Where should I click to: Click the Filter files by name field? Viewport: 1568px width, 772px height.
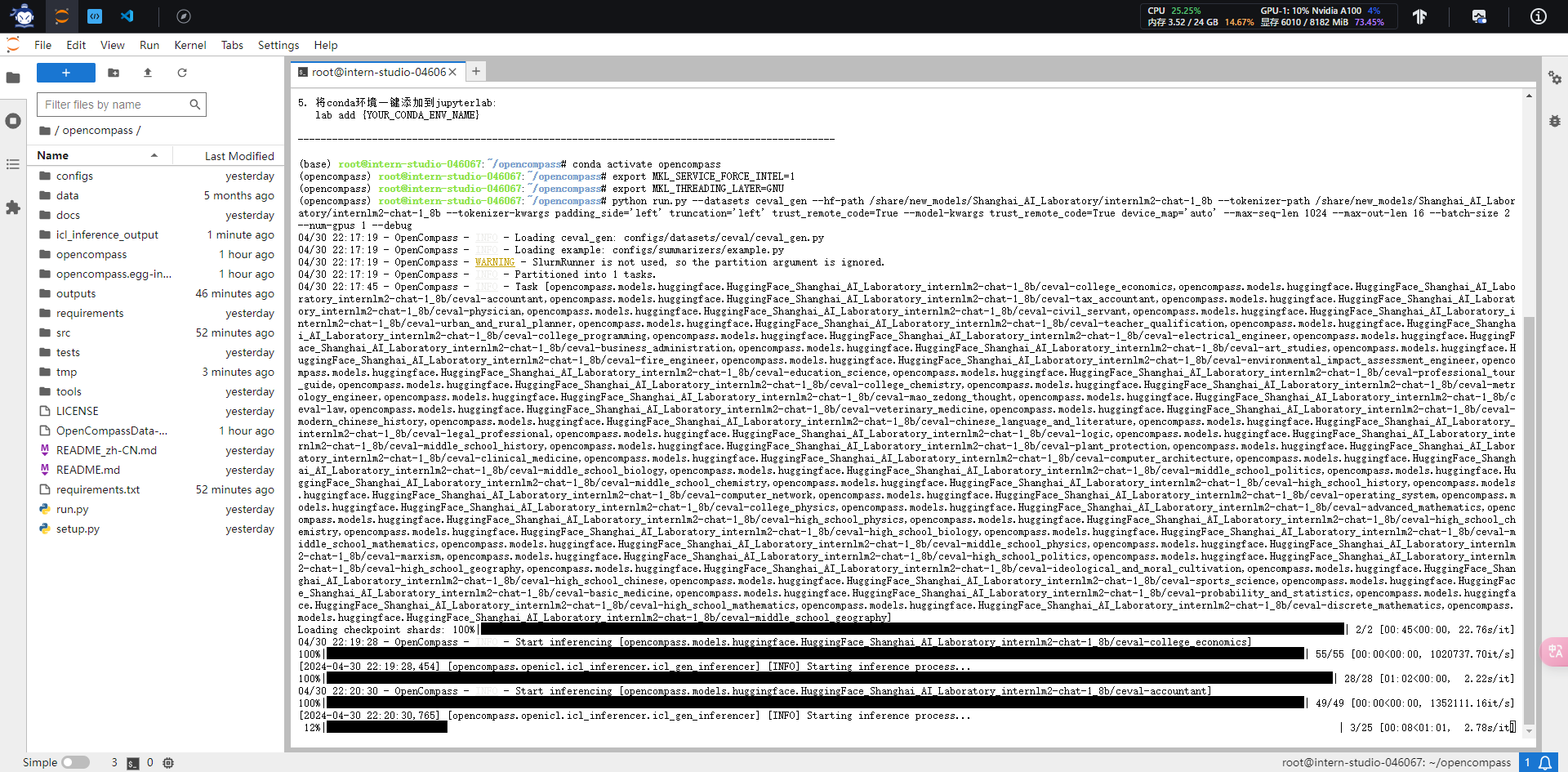pos(121,105)
